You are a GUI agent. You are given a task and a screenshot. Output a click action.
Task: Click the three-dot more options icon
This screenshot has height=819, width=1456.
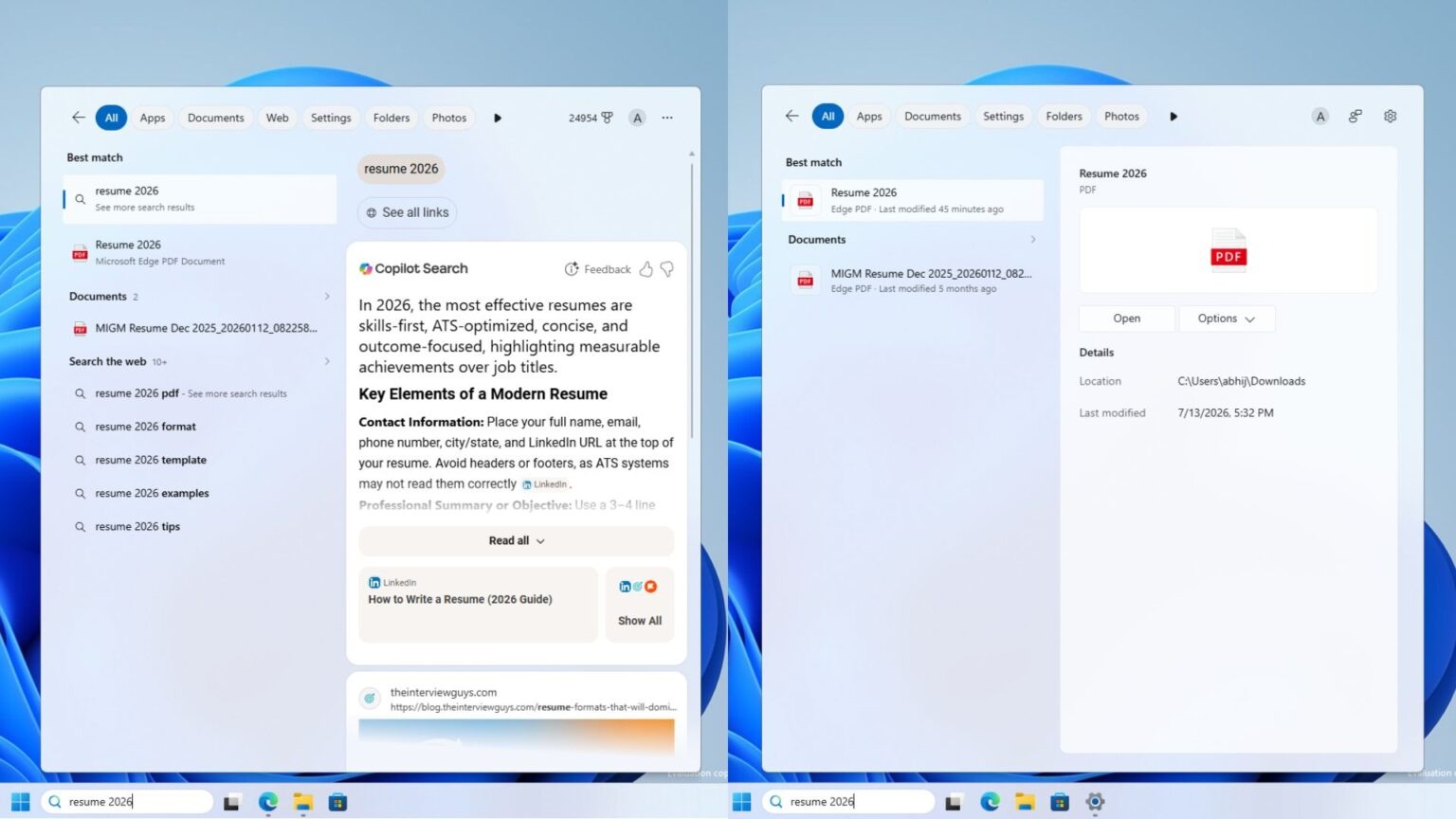(x=667, y=118)
